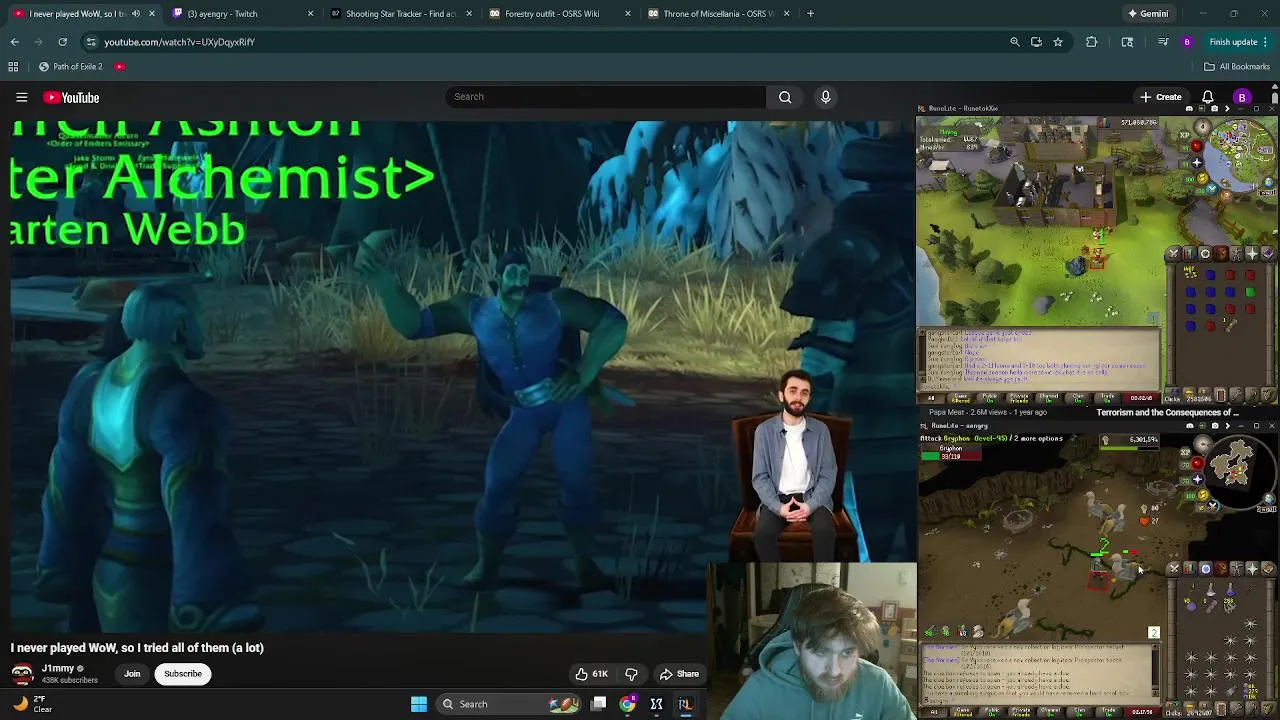Toggle run energy orb in aengry window
1280x720 pixels.
1203,495
